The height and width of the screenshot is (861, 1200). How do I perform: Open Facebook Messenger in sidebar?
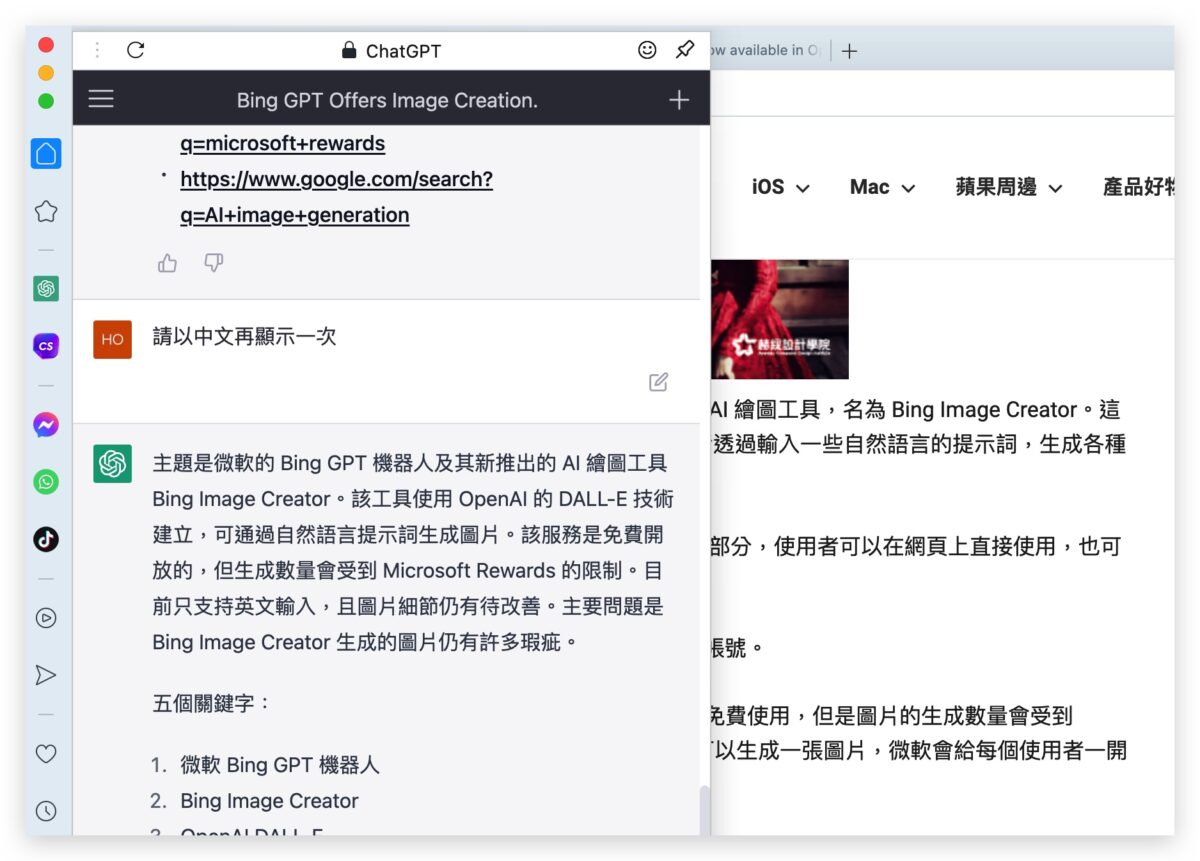click(x=46, y=425)
